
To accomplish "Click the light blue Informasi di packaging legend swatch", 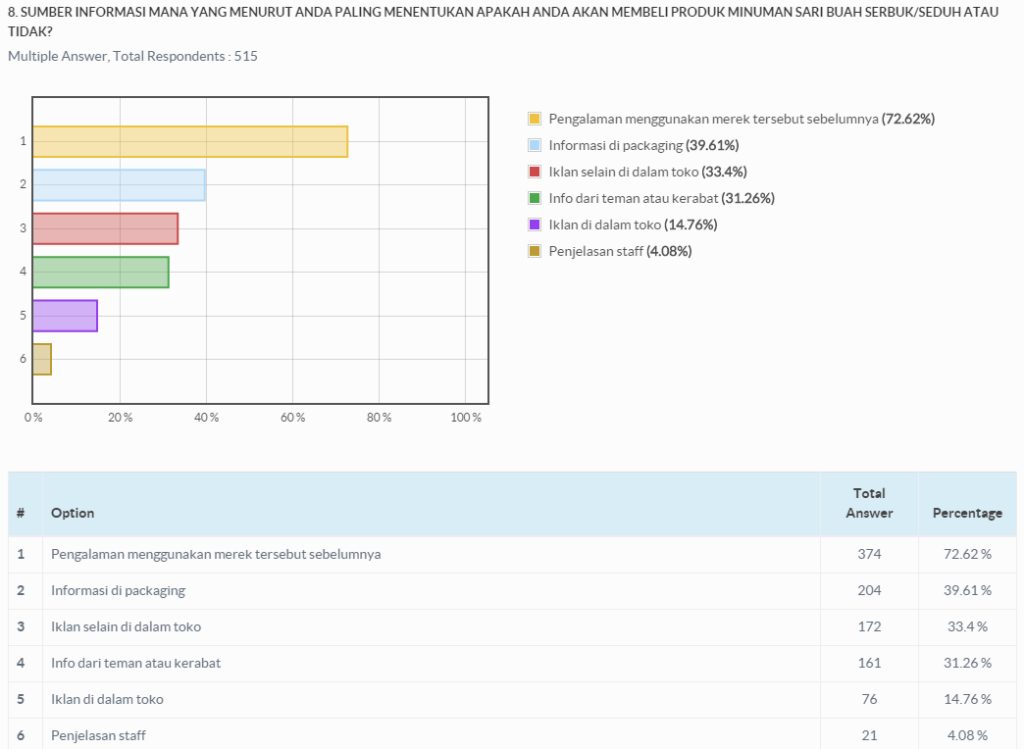I will [534, 145].
